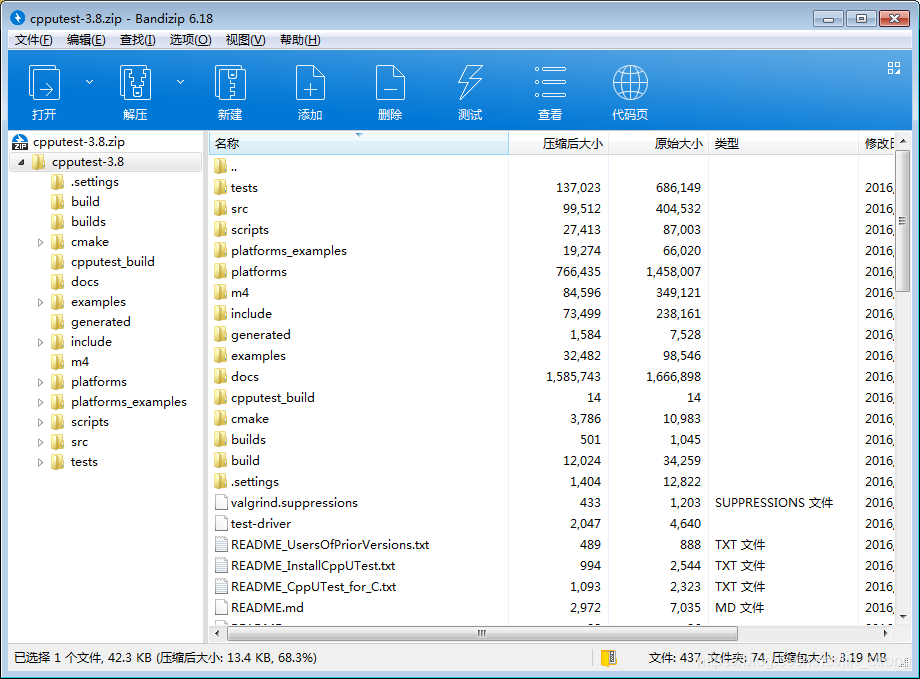This screenshot has height=679, width=920.
Task: Expand the src folder in tree
Action: [40, 442]
